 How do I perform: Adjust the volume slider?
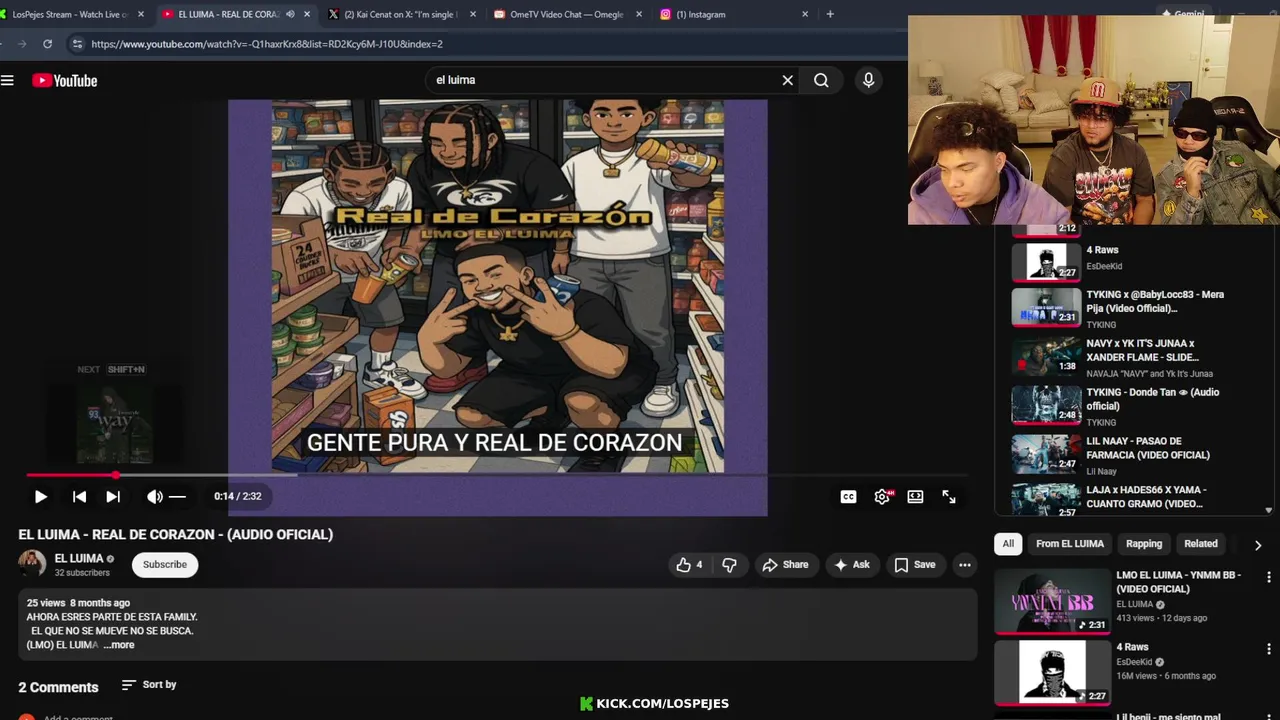(x=177, y=496)
